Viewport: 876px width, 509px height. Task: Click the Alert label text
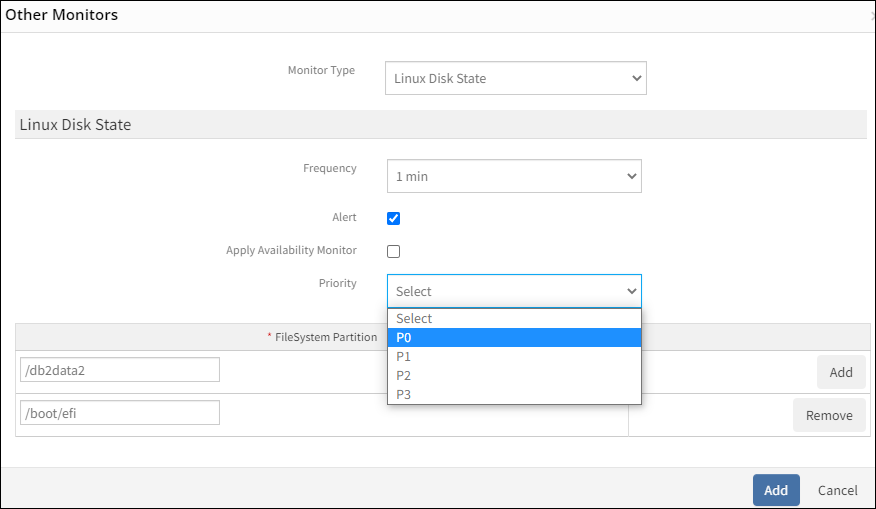(x=344, y=217)
